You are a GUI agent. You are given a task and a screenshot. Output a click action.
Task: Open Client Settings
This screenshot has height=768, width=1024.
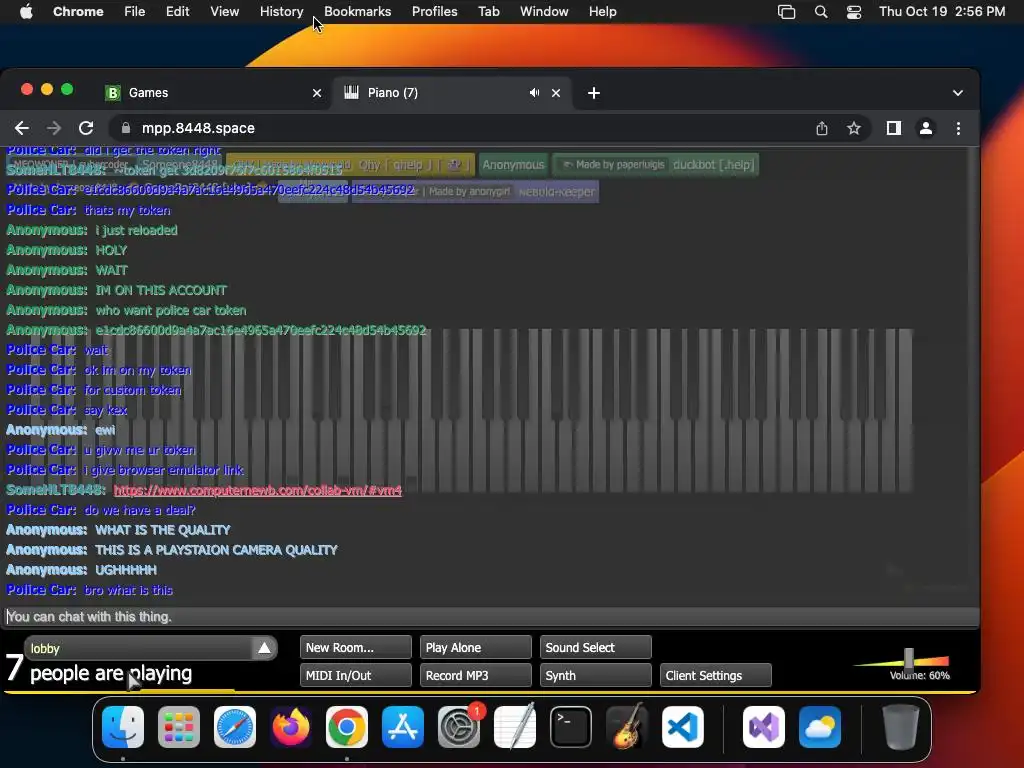click(716, 675)
